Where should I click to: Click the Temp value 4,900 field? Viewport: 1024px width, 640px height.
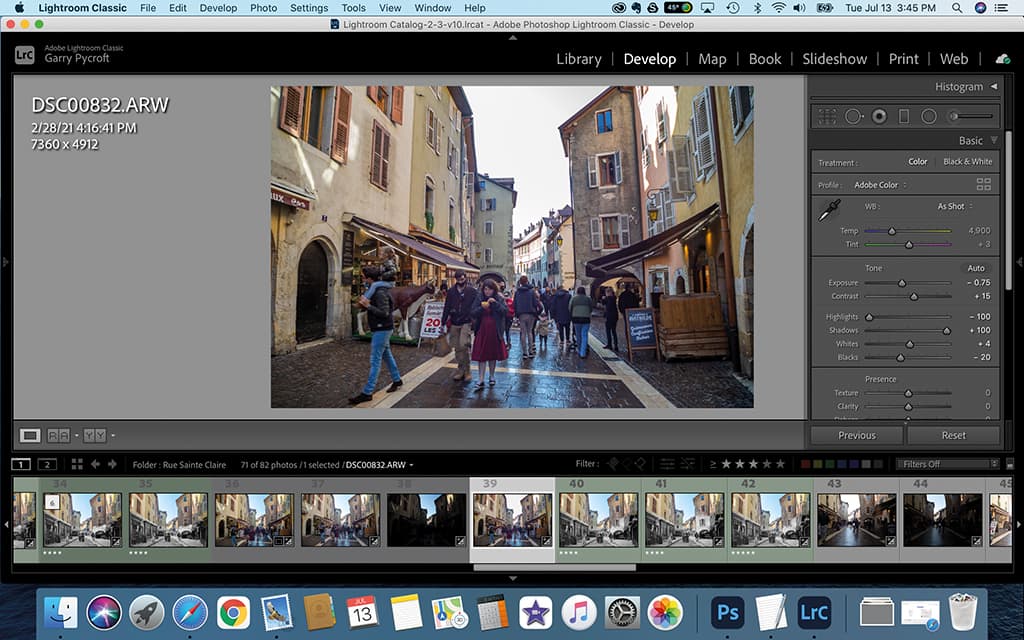coord(979,231)
